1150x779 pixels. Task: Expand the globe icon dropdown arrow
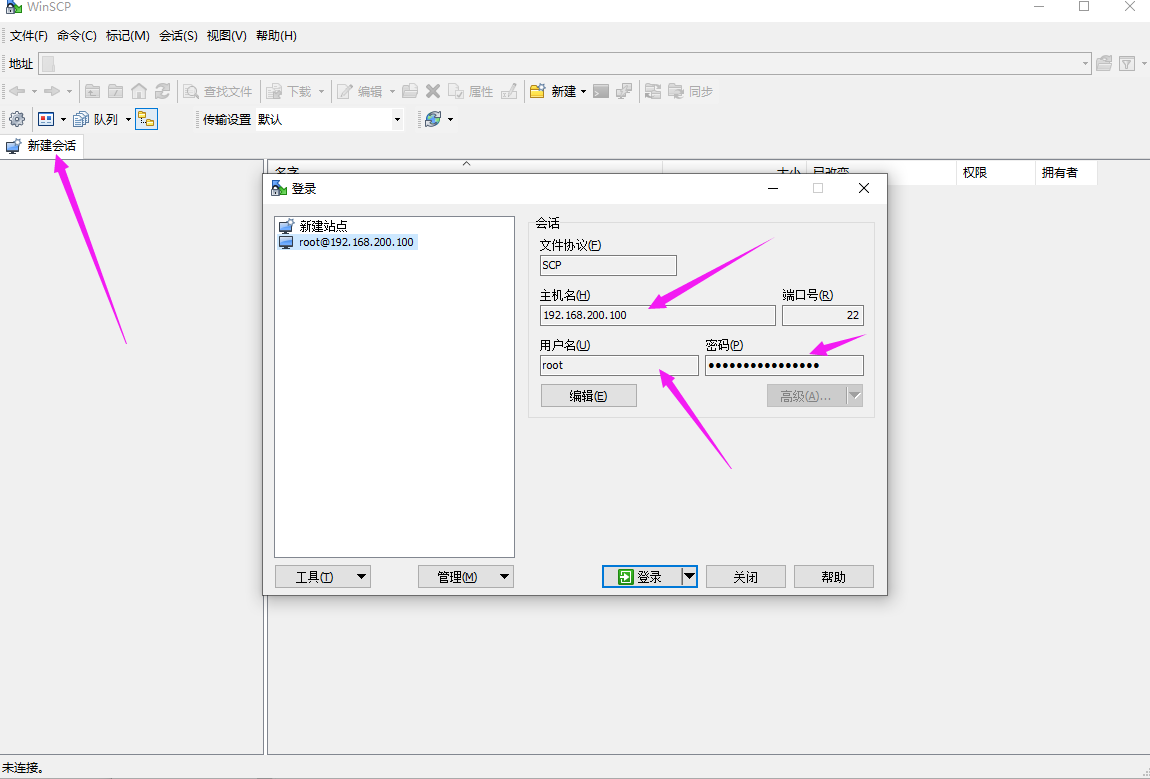coord(450,119)
